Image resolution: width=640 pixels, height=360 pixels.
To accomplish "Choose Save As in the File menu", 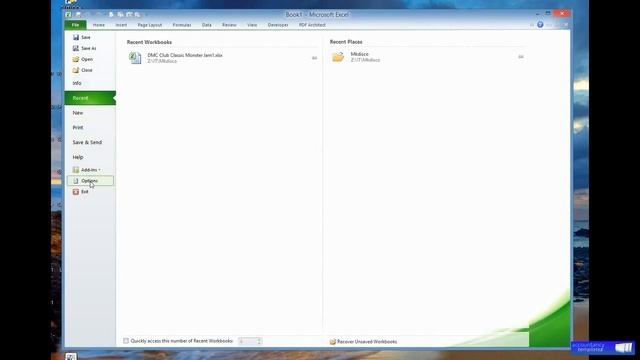I will pos(84,48).
